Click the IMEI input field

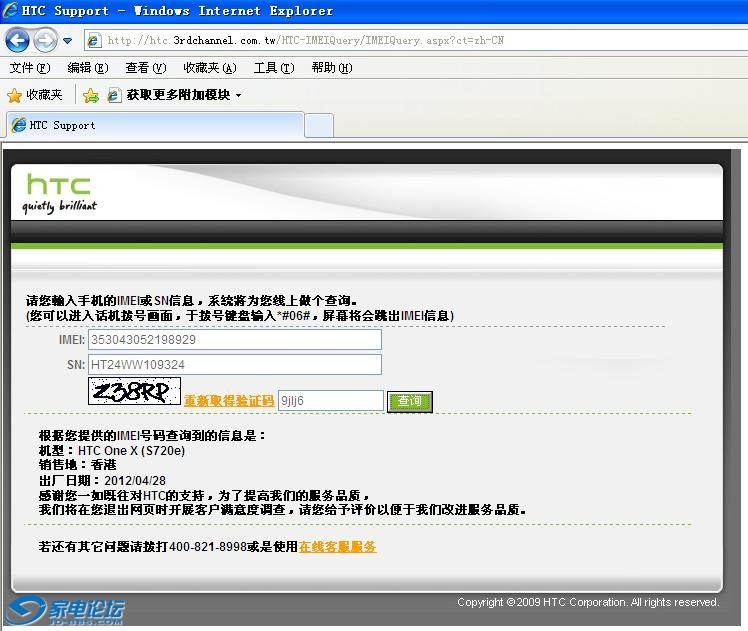point(235,340)
